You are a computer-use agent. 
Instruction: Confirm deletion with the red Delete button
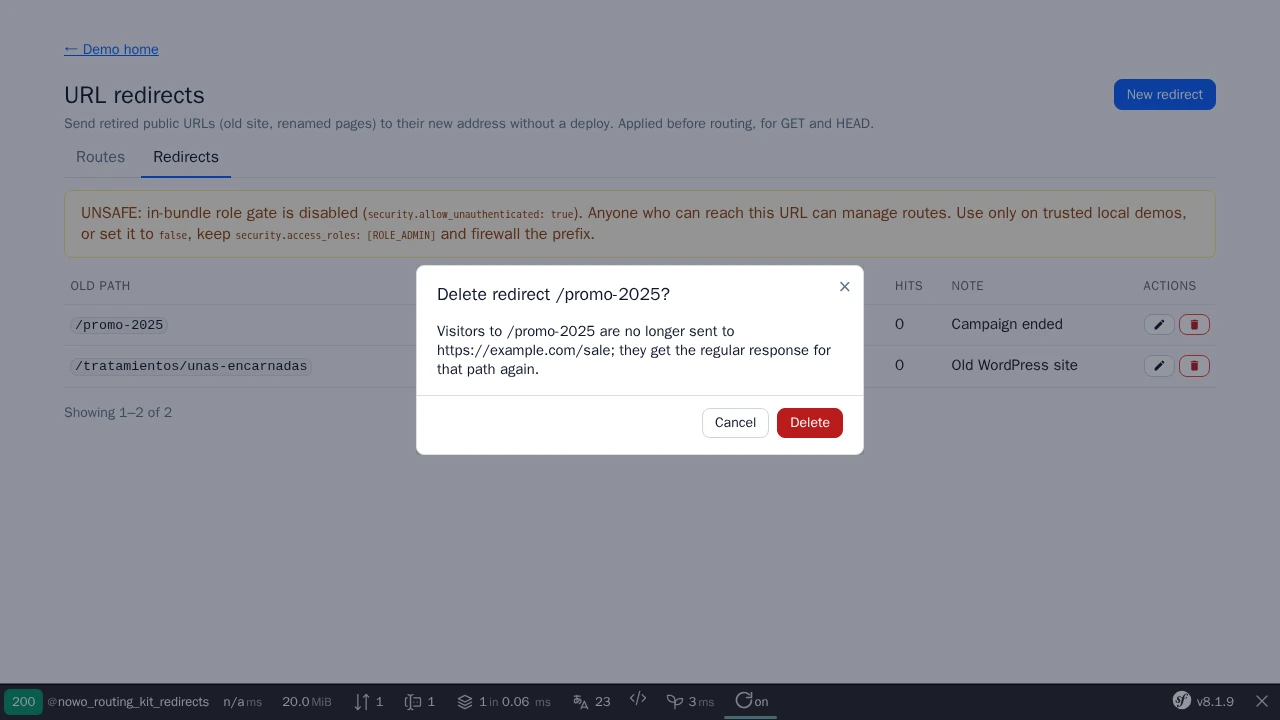tap(810, 423)
